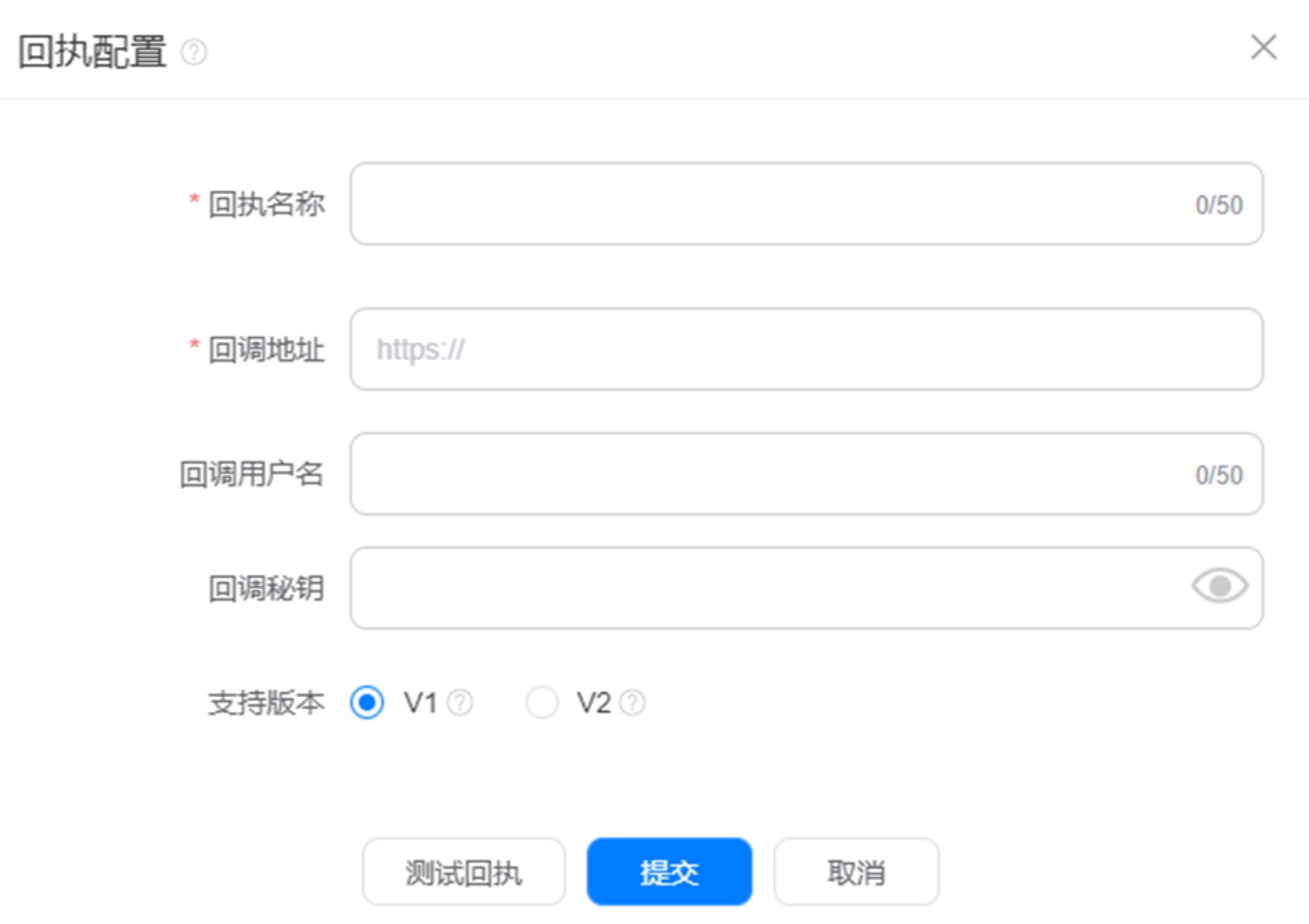Select the V1 version radio button
Screen dimensions: 1309x924
pyautogui.click(x=367, y=702)
